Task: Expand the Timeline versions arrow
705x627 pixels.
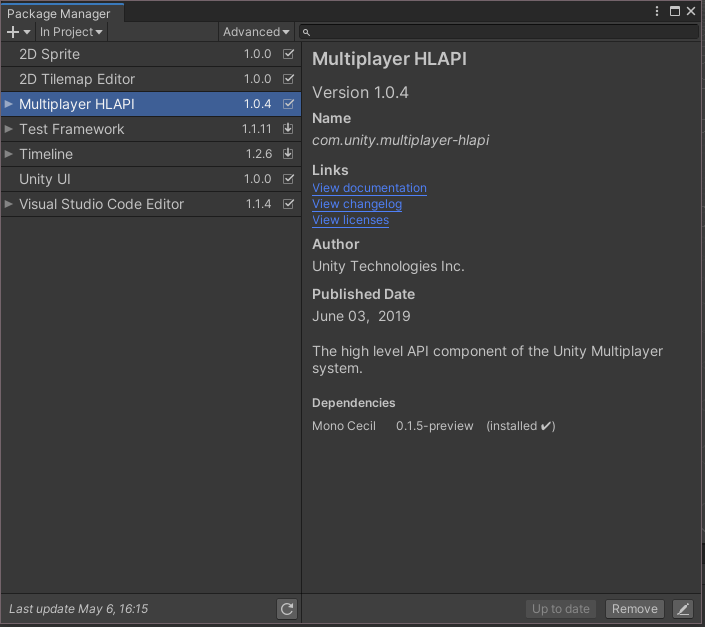Action: pos(8,154)
